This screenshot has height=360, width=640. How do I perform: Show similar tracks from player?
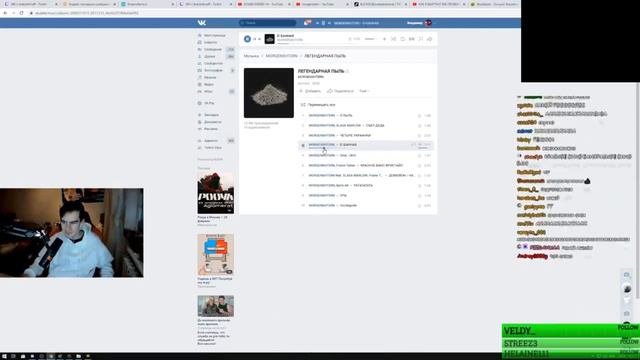coord(411,39)
